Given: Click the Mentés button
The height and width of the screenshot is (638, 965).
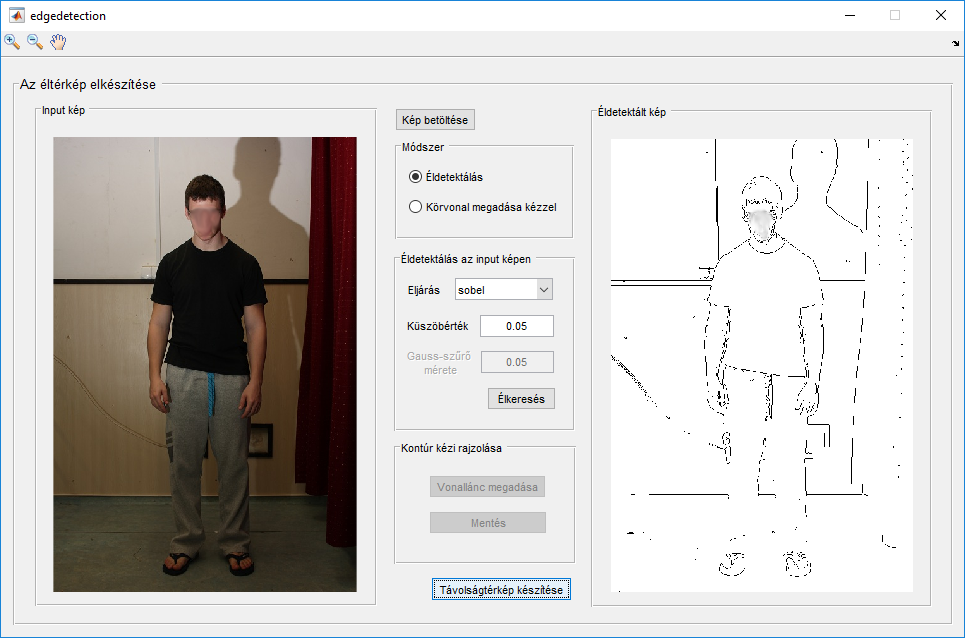Looking at the screenshot, I should pyautogui.click(x=488, y=523).
